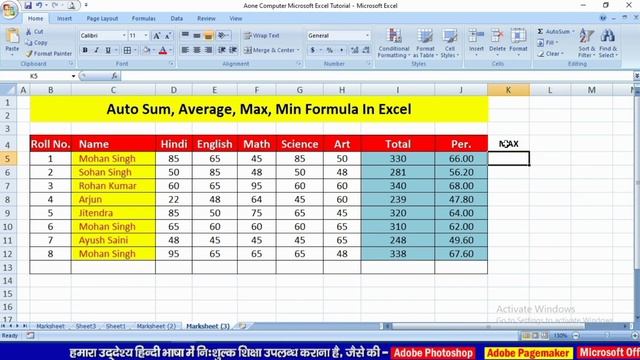640x360 pixels.
Task: Click the Insert Function fx button
Action: tap(115, 76)
